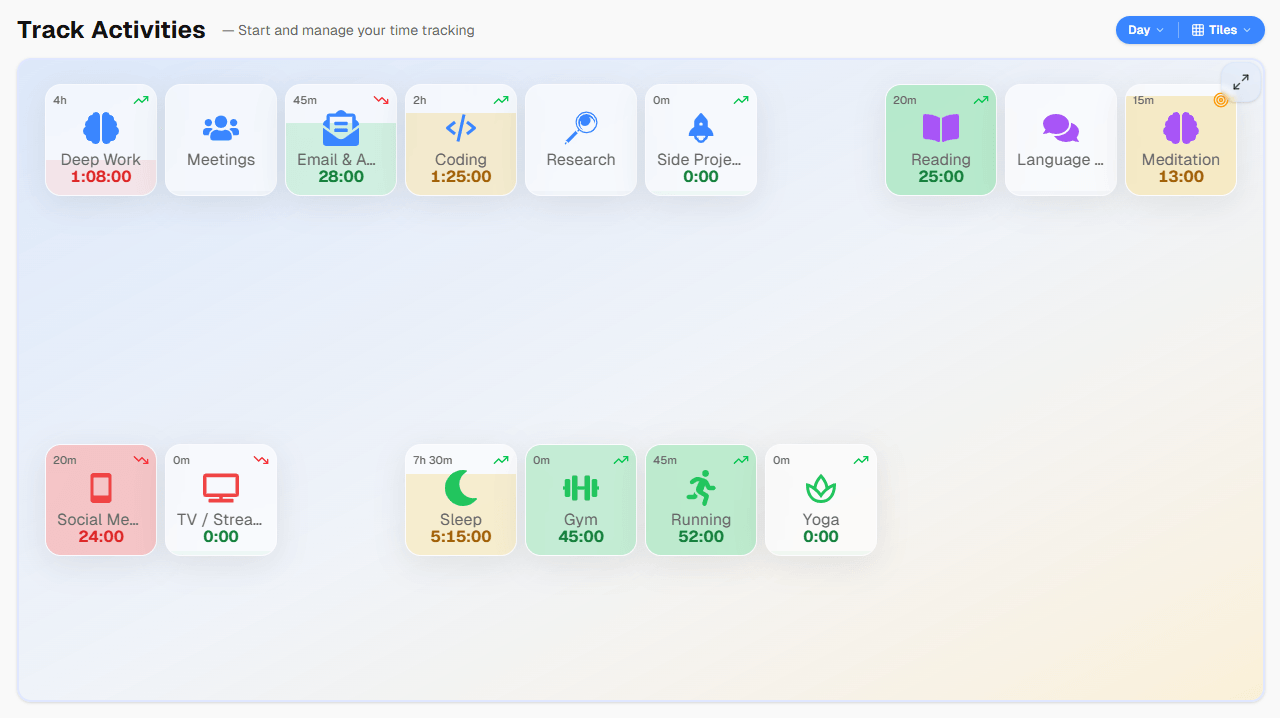Start the Meetings people icon tile
This screenshot has width=1280, height=718.
[x=221, y=128]
